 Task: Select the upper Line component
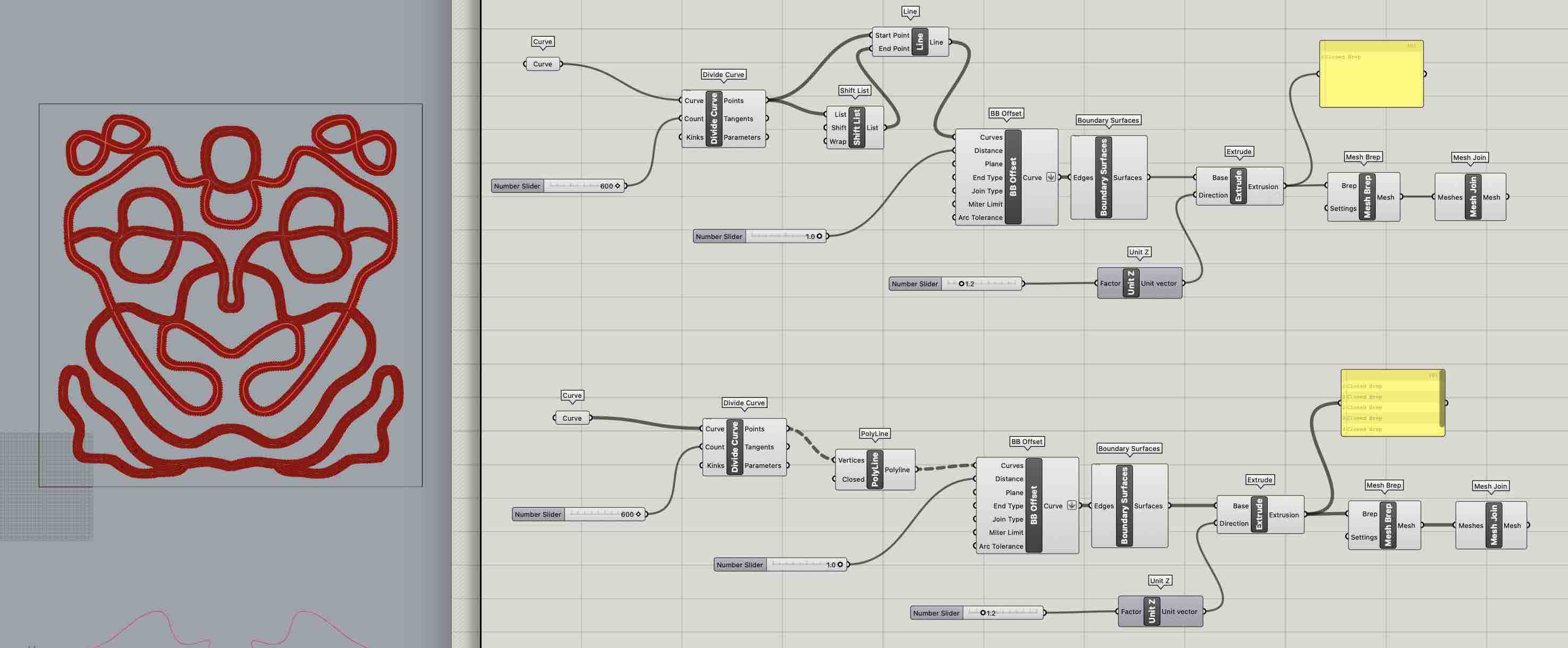919,41
